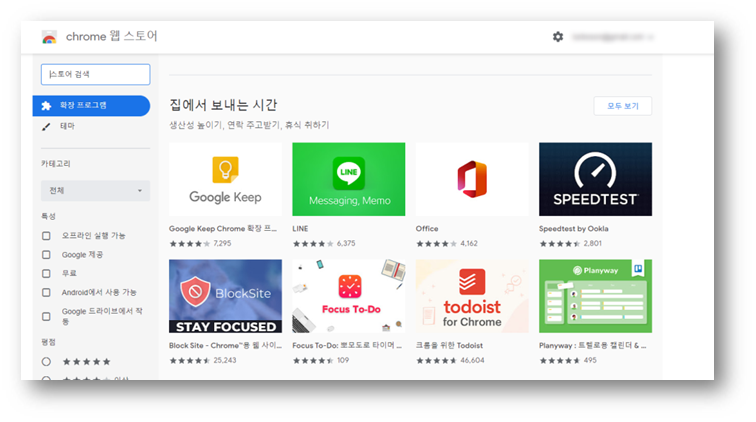
Task: Click the 495 rating count under Planyway
Action: pos(590,360)
